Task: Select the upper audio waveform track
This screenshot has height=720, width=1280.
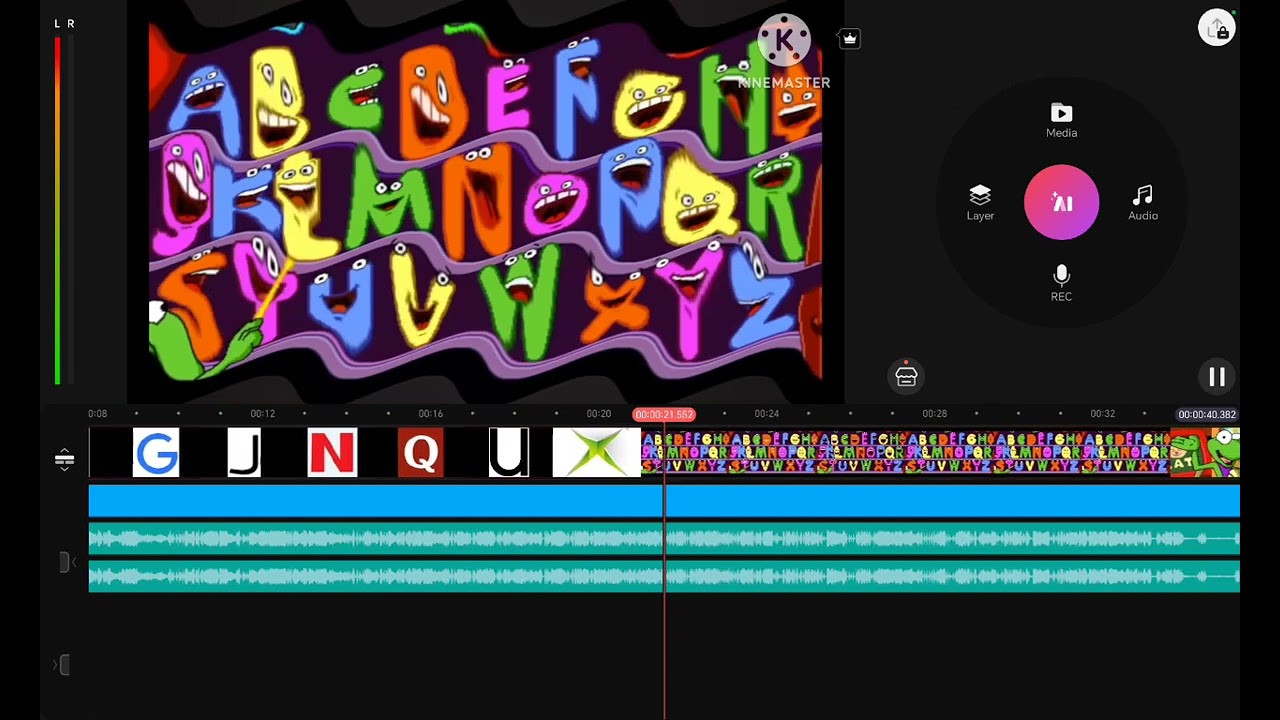Action: [664, 539]
